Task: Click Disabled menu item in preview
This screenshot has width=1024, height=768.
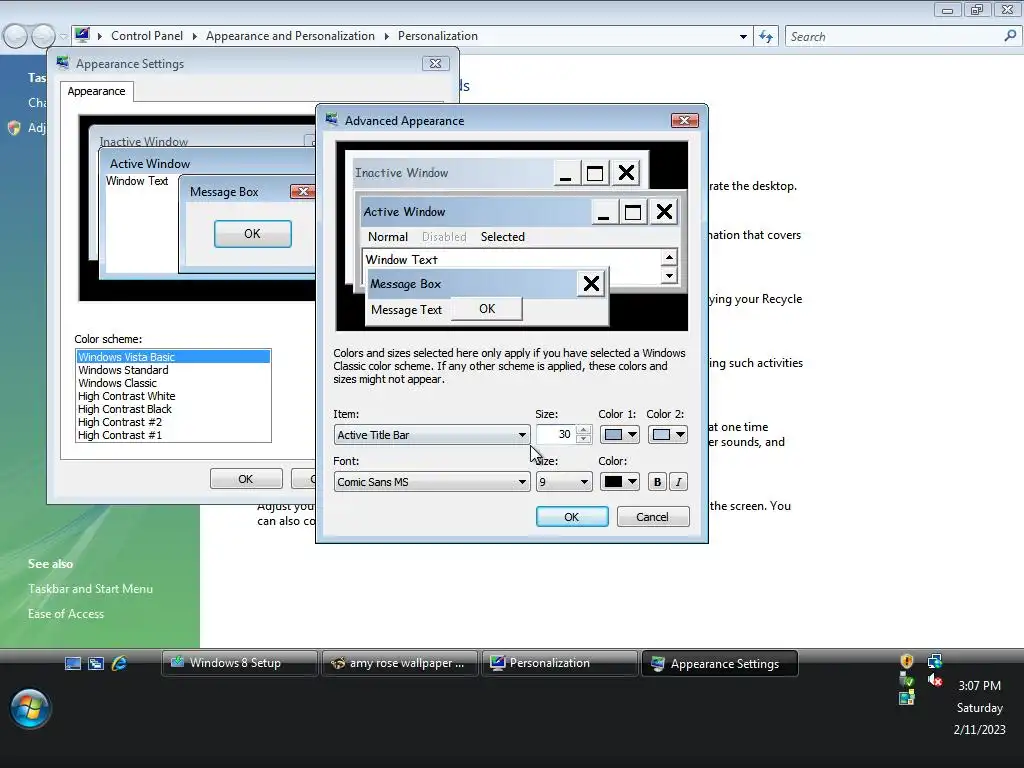Action: click(x=444, y=237)
